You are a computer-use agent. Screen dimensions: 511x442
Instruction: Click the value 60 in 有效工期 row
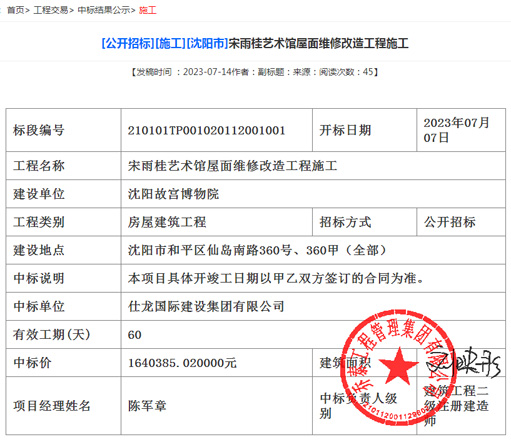pyautogui.click(x=135, y=335)
